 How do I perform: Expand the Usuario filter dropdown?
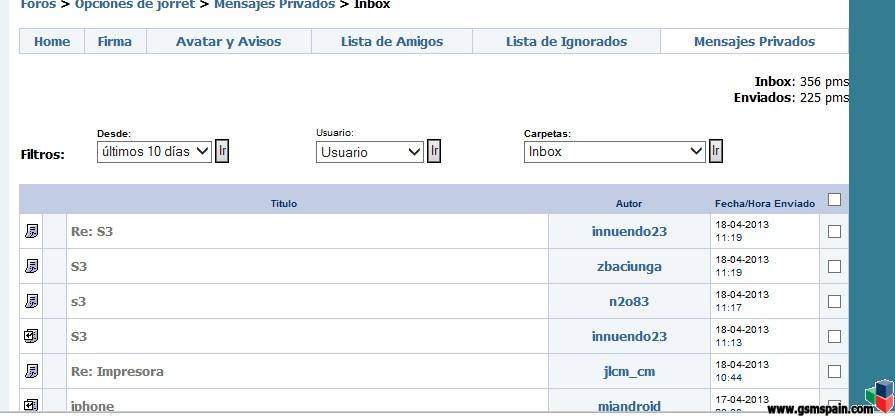[370, 152]
